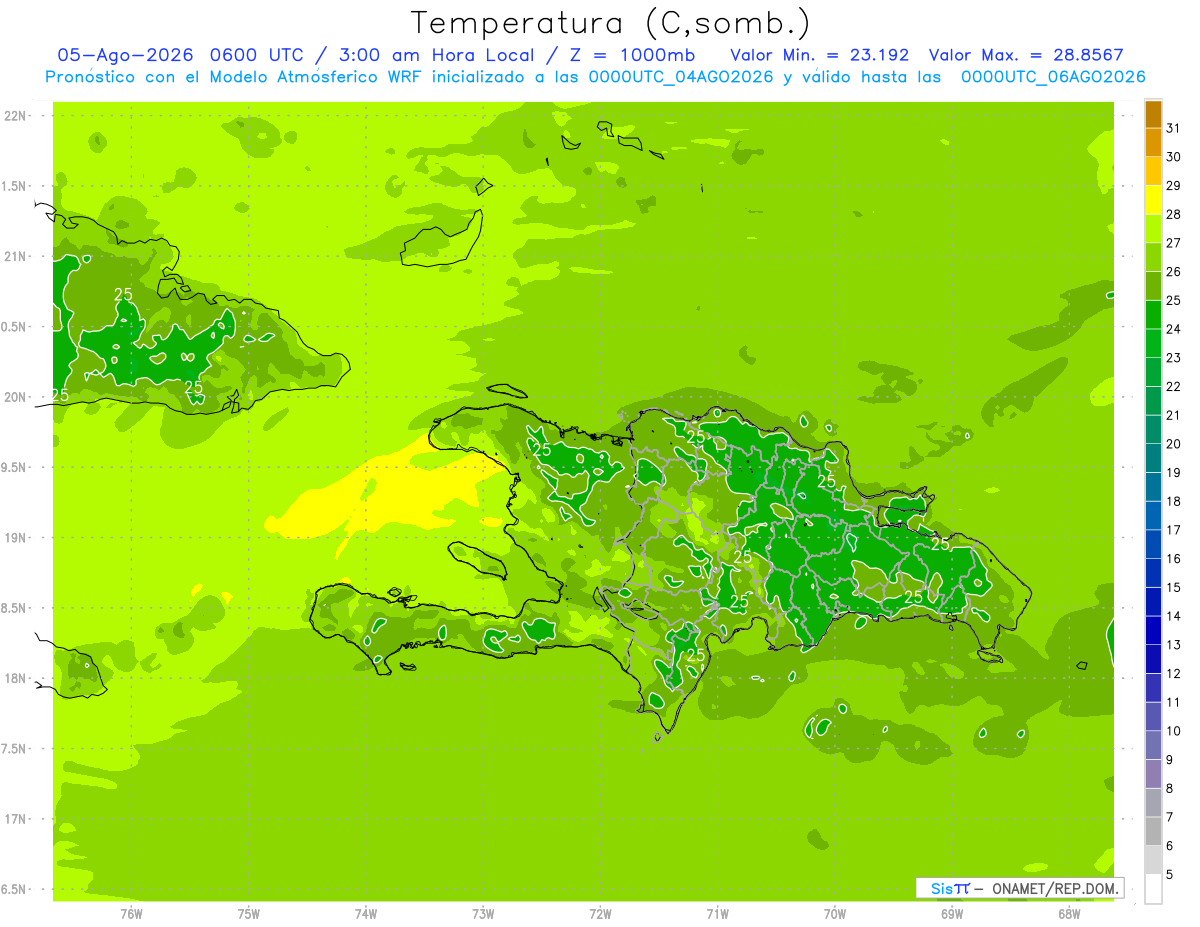Click the 22N latitude axis label

[16, 116]
